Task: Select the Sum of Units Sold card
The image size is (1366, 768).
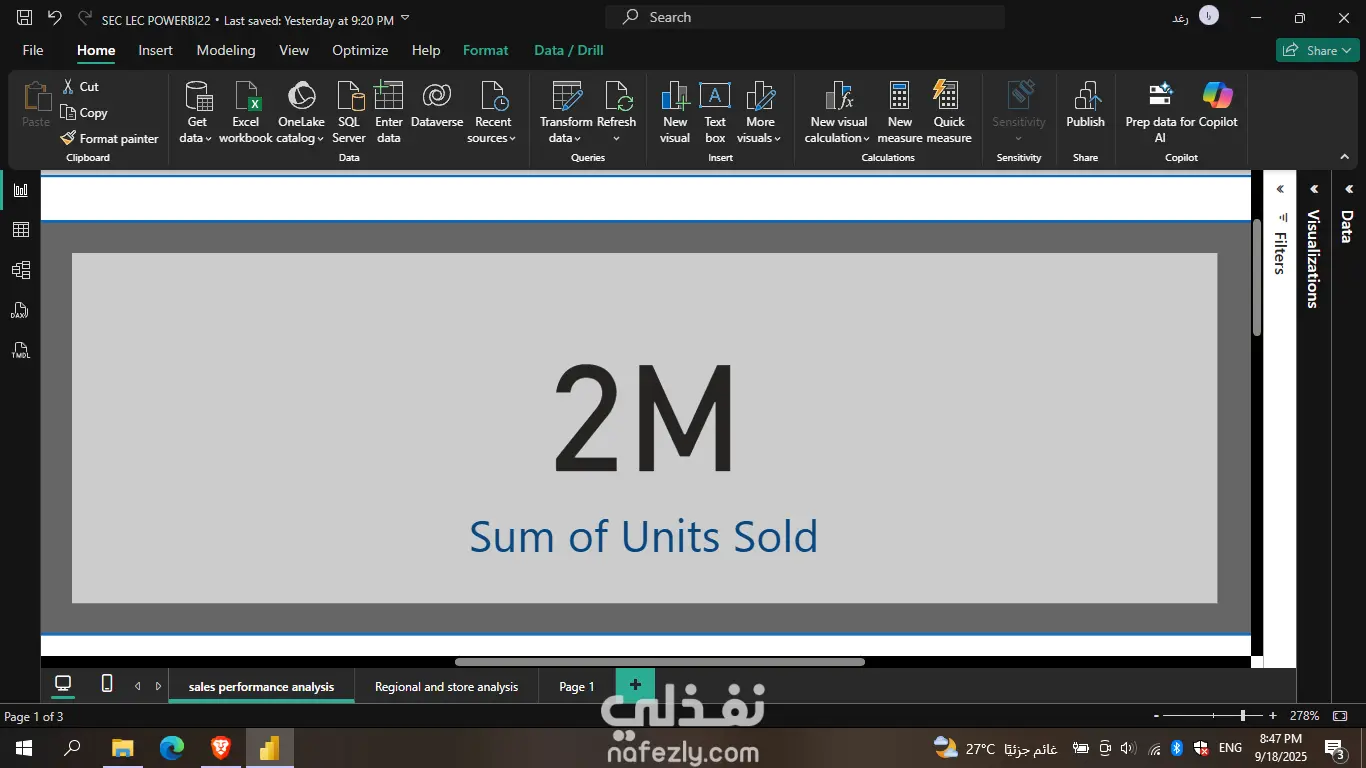Action: tap(644, 428)
